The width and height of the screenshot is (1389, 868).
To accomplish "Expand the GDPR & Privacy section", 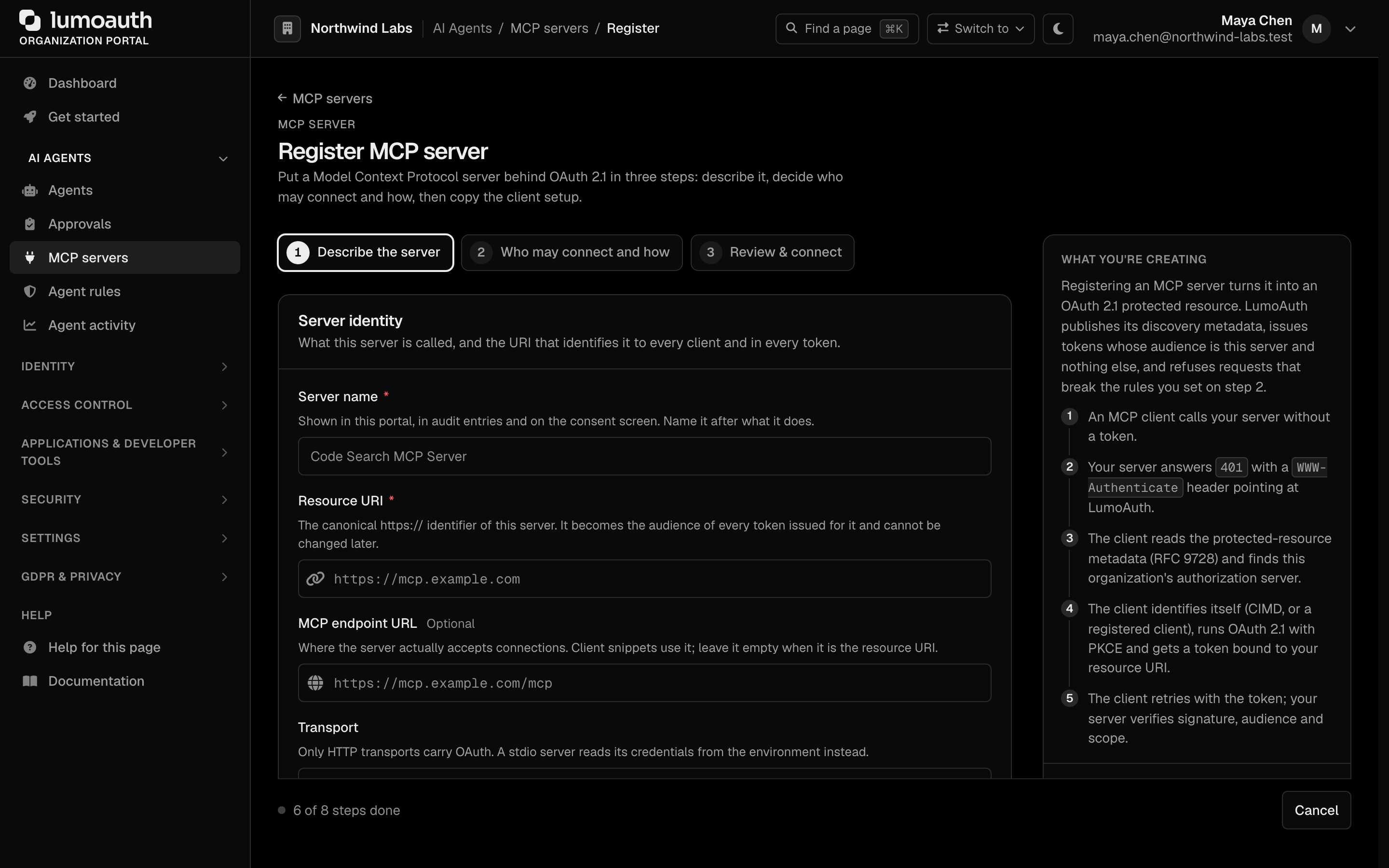I will pos(124,576).
